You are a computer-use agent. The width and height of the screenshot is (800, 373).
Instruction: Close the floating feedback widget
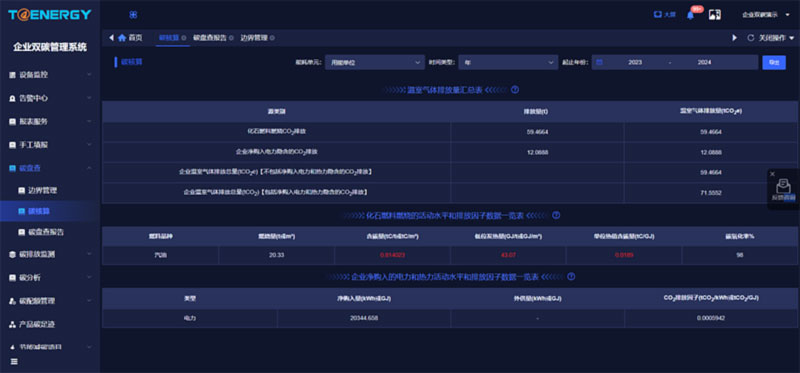click(x=772, y=174)
